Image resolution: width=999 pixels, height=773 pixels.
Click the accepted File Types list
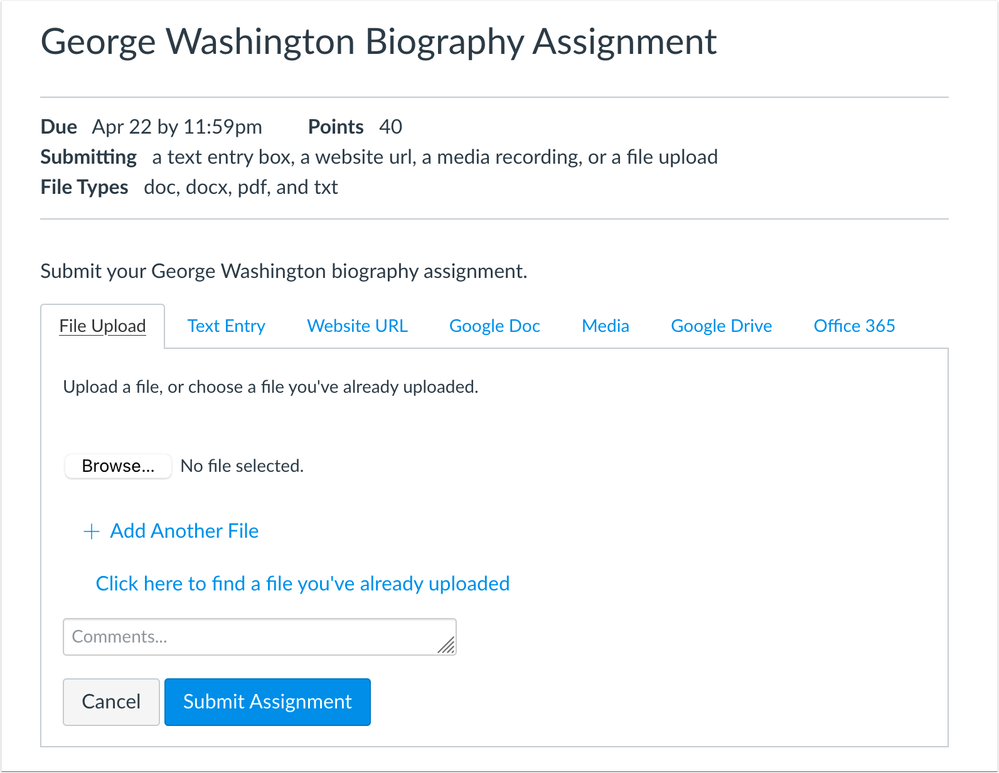234,187
